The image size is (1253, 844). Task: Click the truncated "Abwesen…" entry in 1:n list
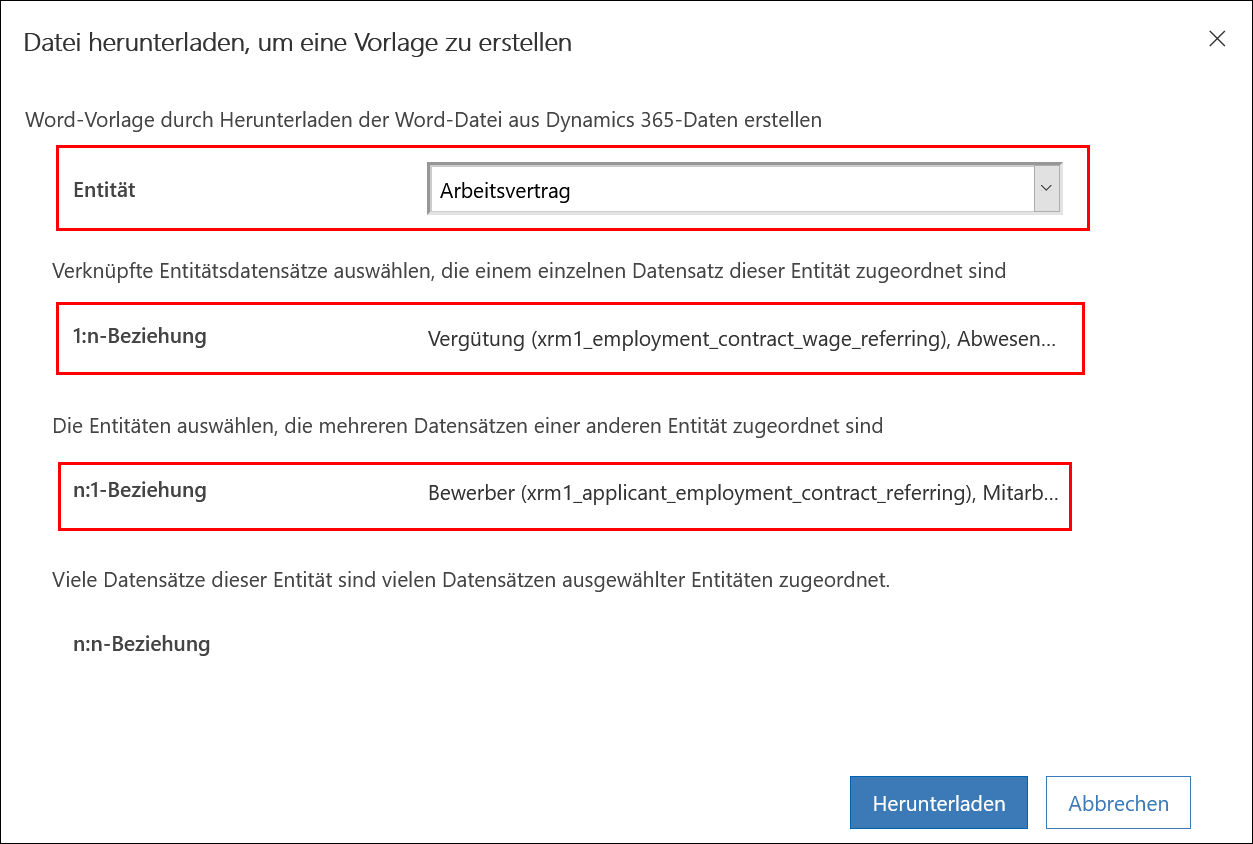(1006, 339)
